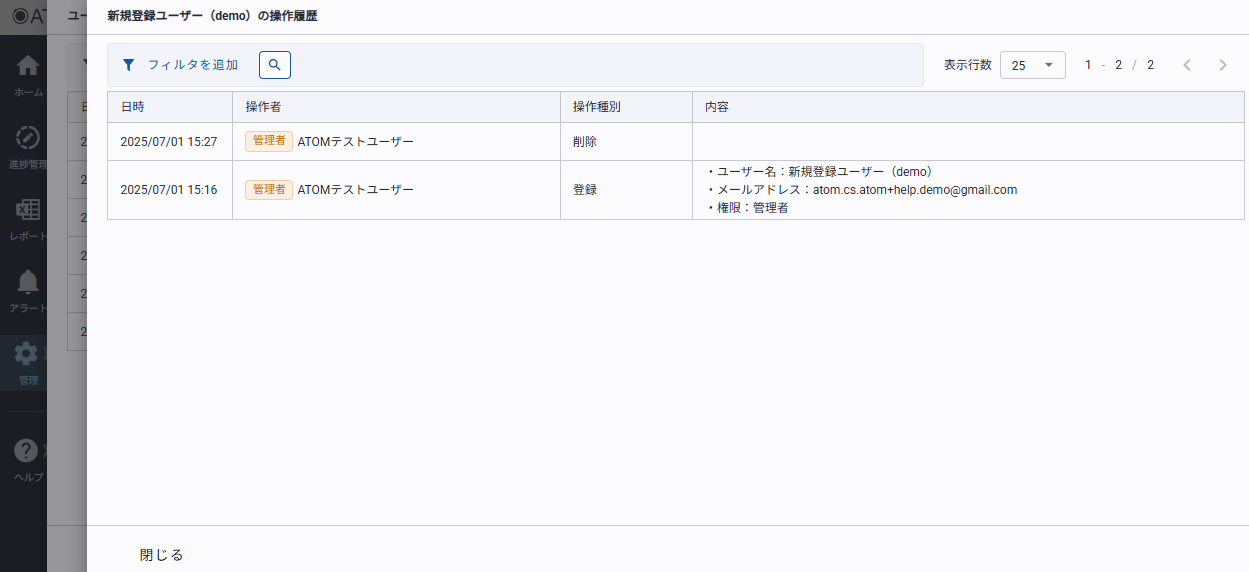Go to the previous page chevron
This screenshot has width=1249, height=572.
click(x=1187, y=65)
